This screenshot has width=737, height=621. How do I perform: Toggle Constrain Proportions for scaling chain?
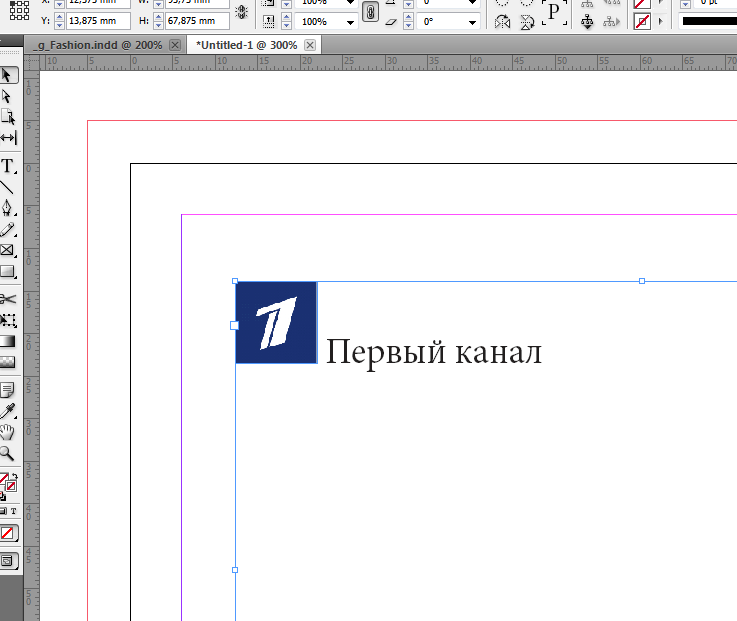coord(370,12)
